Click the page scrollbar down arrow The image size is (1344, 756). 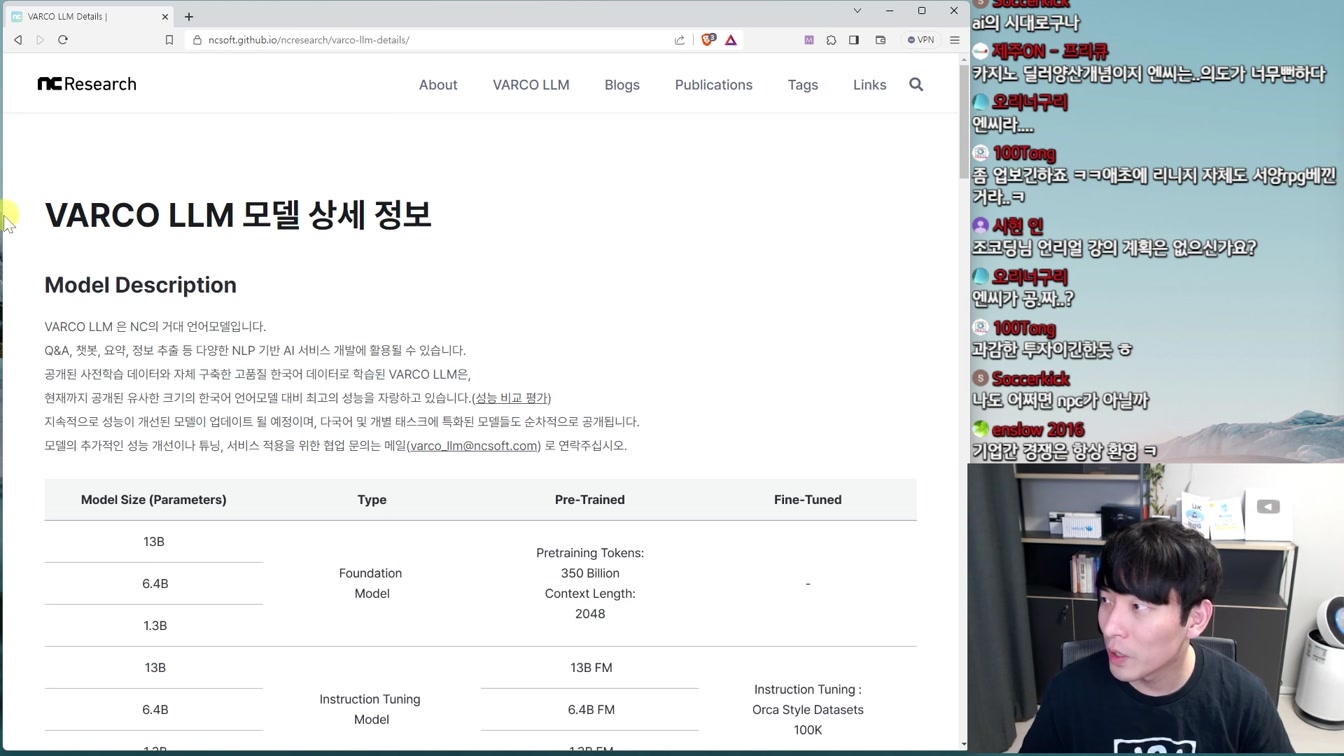(x=963, y=744)
